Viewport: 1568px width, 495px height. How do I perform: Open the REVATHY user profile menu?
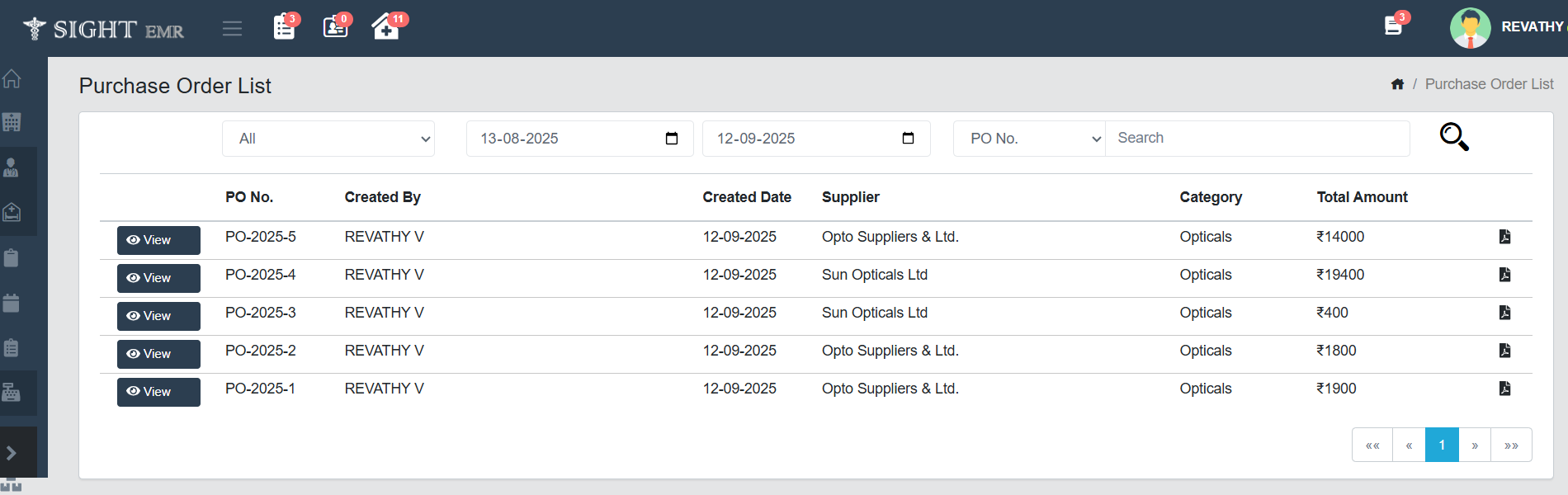pyautogui.click(x=1531, y=27)
